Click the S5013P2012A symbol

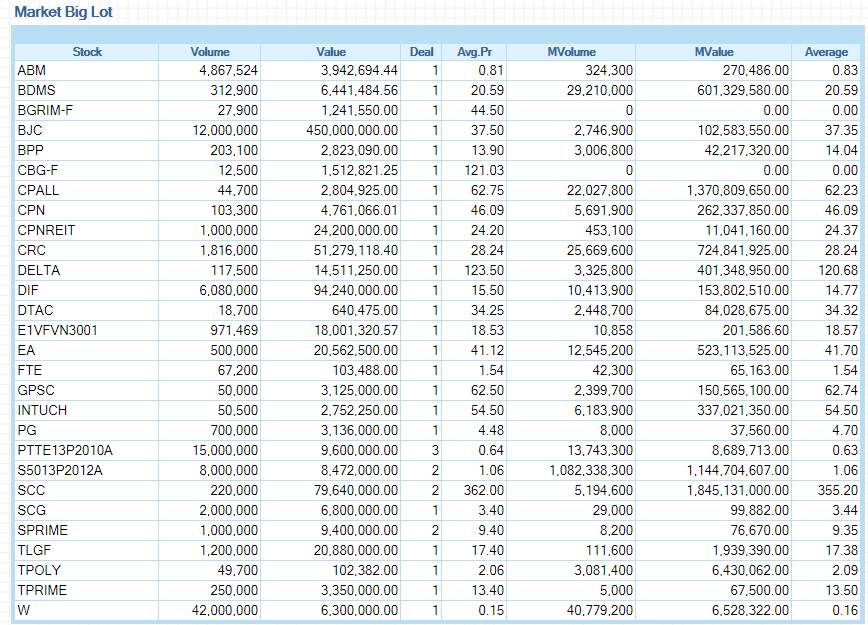(x=60, y=470)
